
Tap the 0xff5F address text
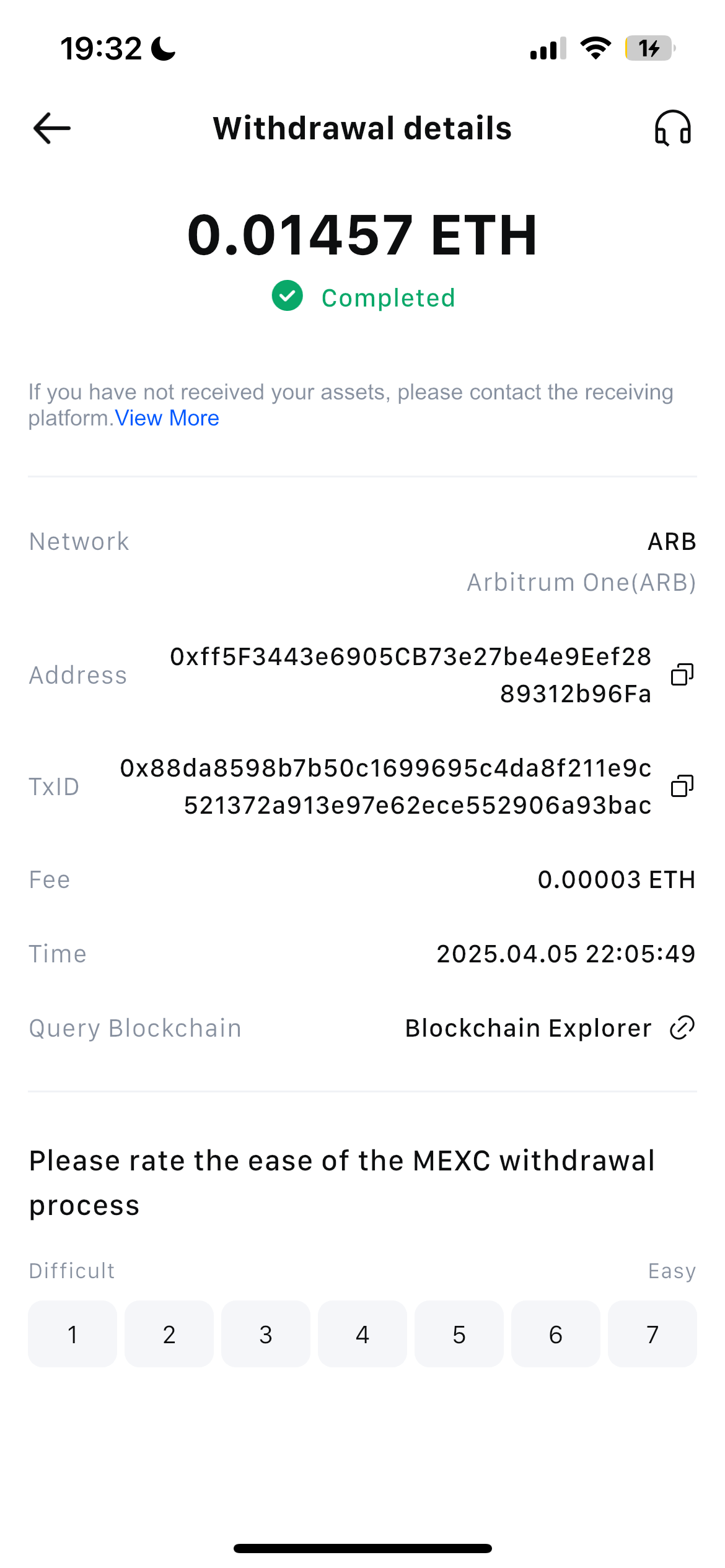(411, 675)
